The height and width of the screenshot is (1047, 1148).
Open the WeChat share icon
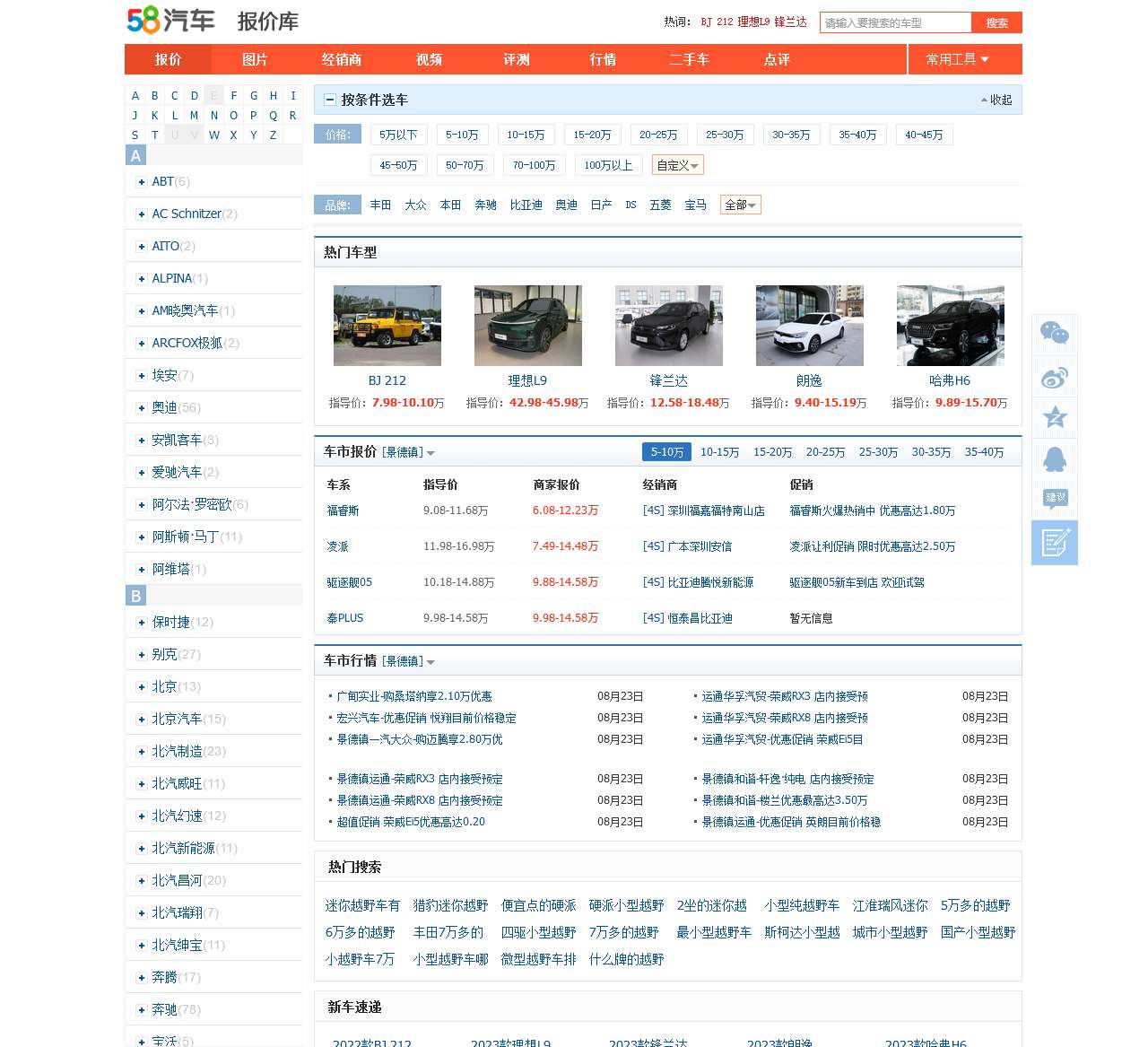pyautogui.click(x=1055, y=334)
